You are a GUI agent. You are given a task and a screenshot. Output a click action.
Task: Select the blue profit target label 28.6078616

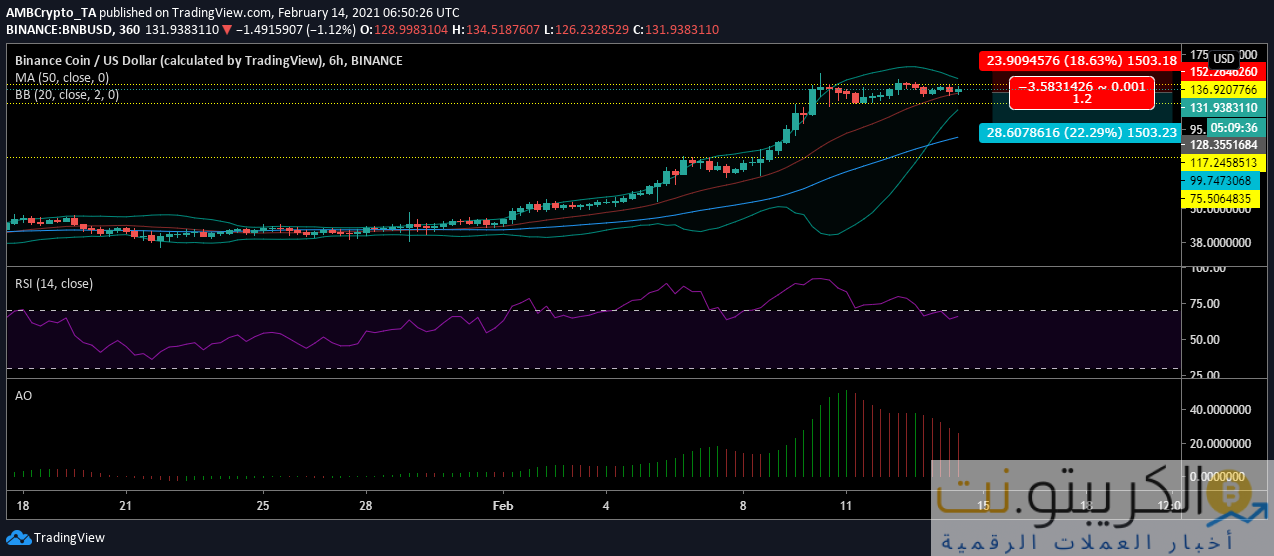click(x=1080, y=132)
